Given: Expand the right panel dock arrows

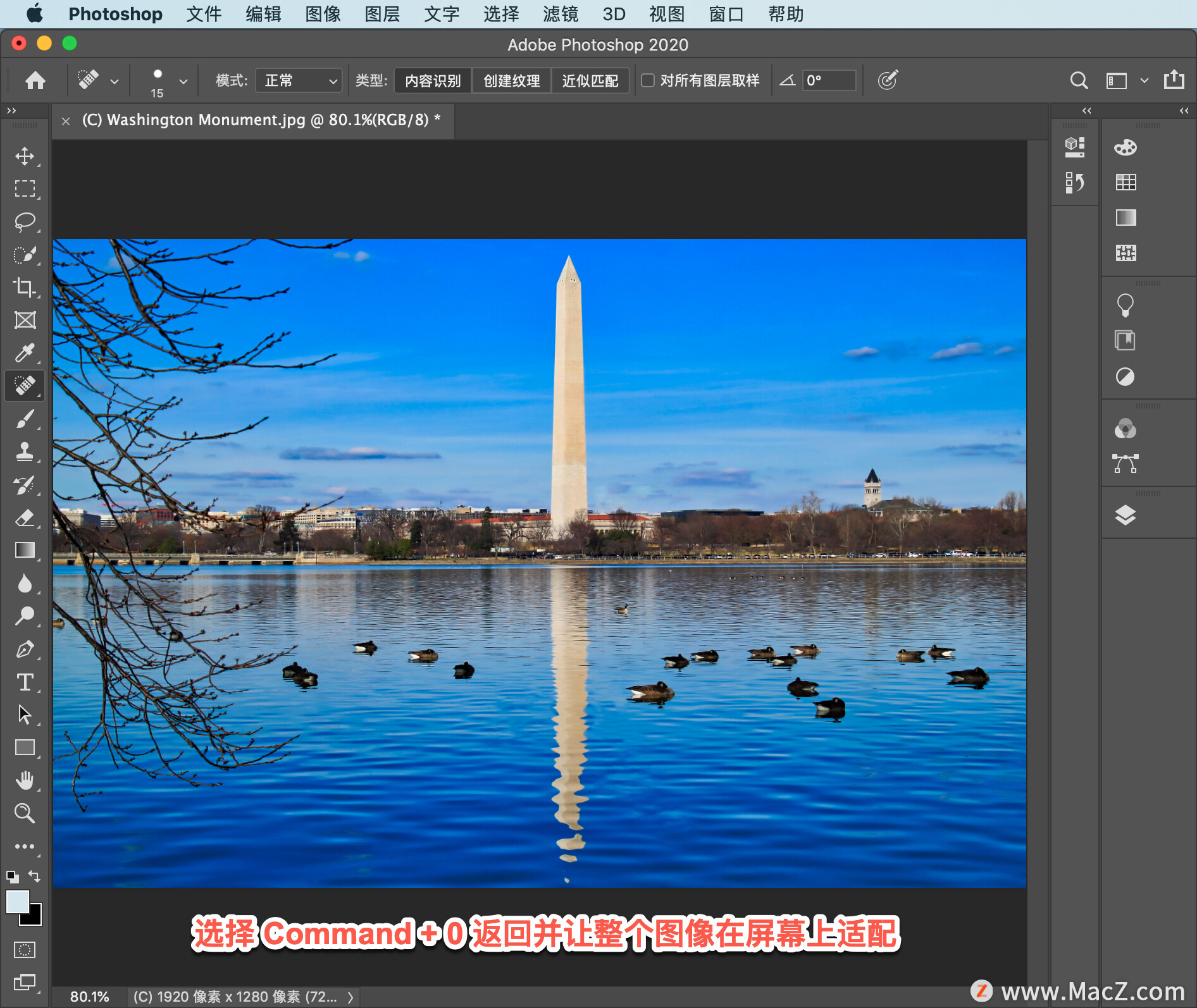Looking at the screenshot, I should point(1184,111).
